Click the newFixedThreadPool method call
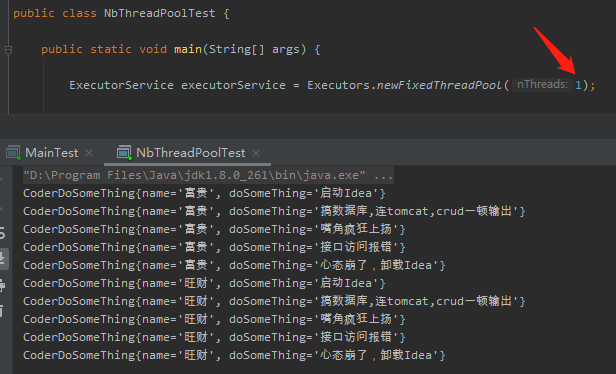The width and height of the screenshot is (616, 374). coord(439,85)
